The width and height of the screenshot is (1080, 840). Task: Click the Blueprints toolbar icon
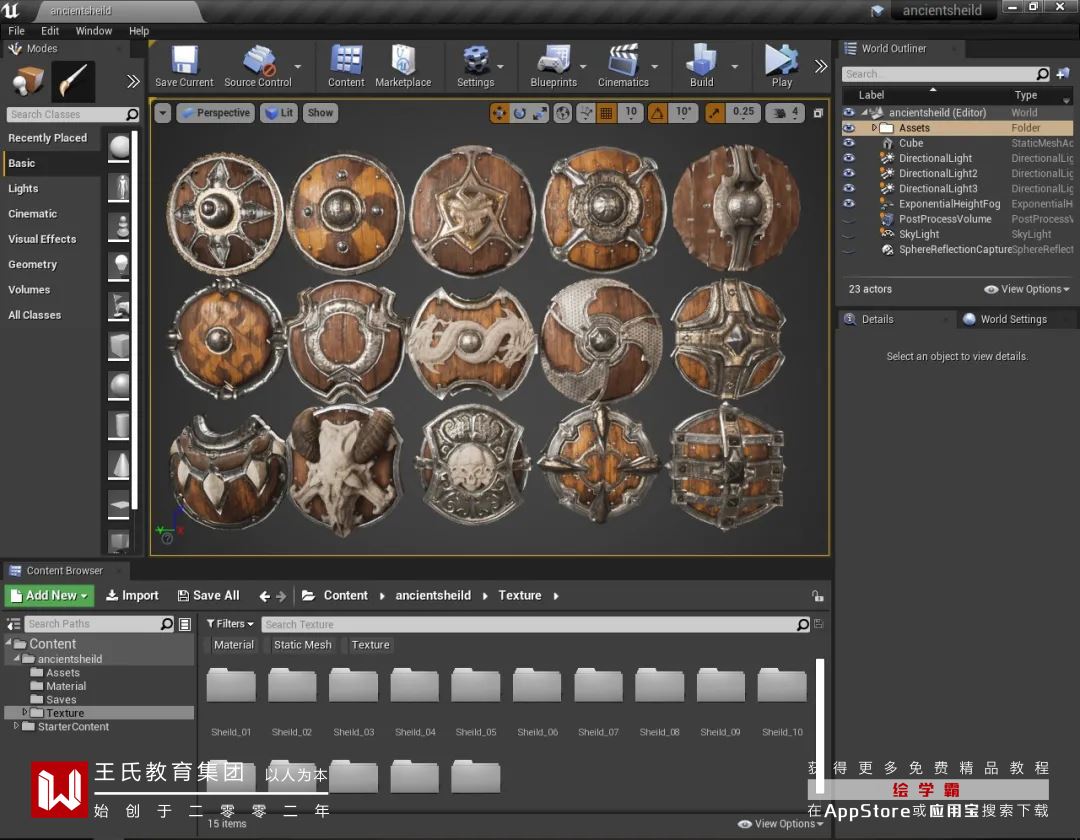(x=553, y=62)
